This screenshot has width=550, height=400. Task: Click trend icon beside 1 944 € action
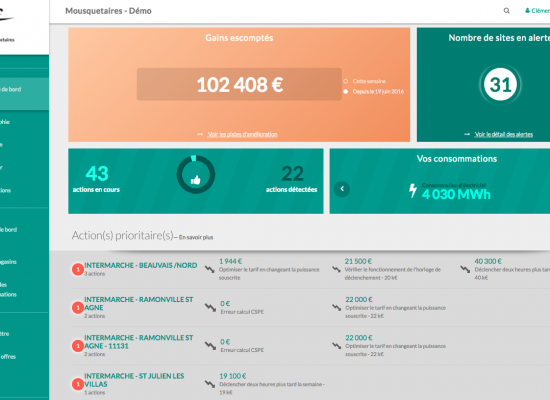(210, 269)
